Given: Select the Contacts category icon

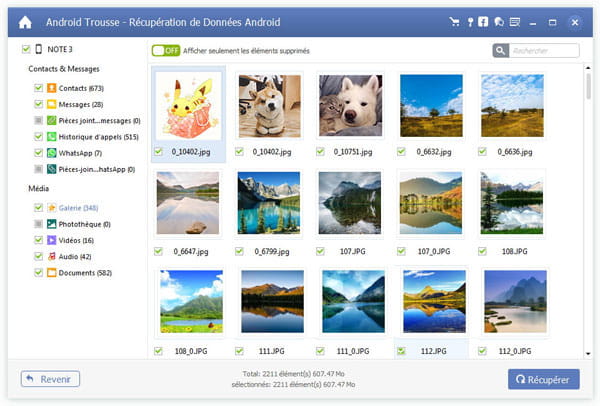Looking at the screenshot, I should pyautogui.click(x=51, y=88).
